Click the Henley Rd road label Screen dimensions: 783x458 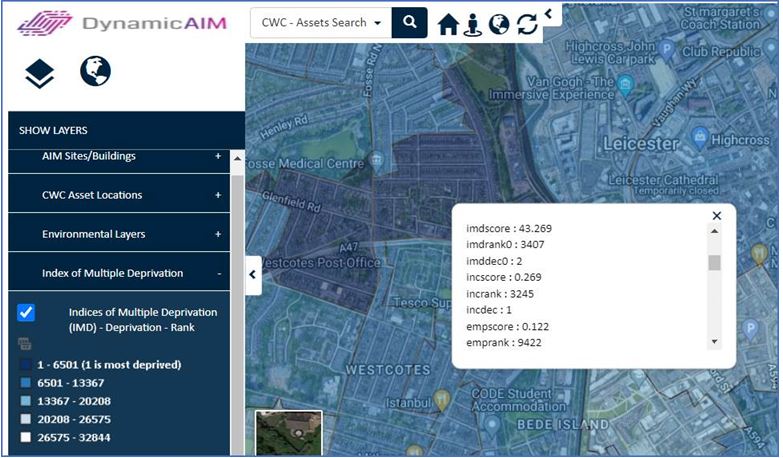284,127
